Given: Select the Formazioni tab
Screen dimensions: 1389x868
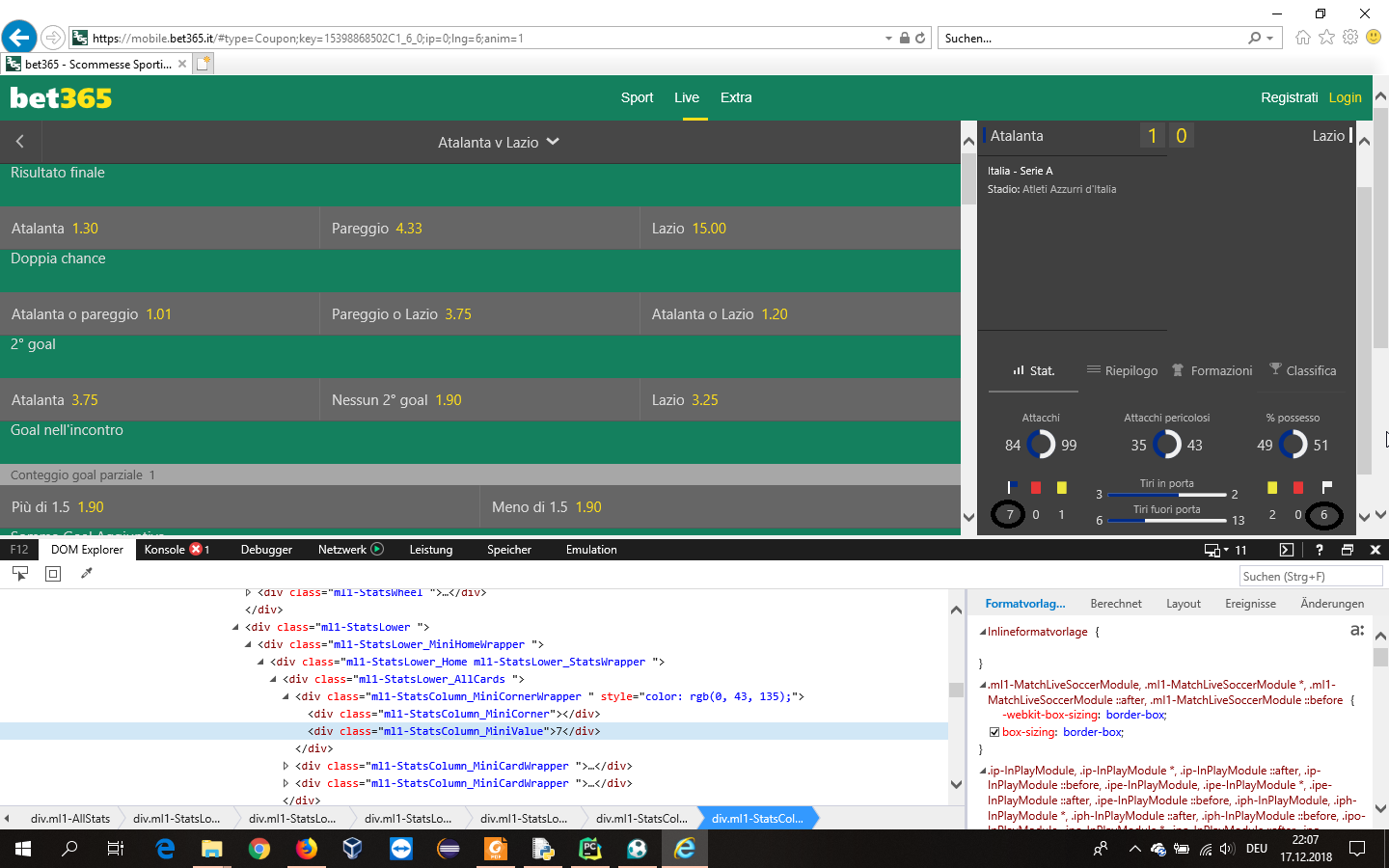Looking at the screenshot, I should pos(1212,370).
